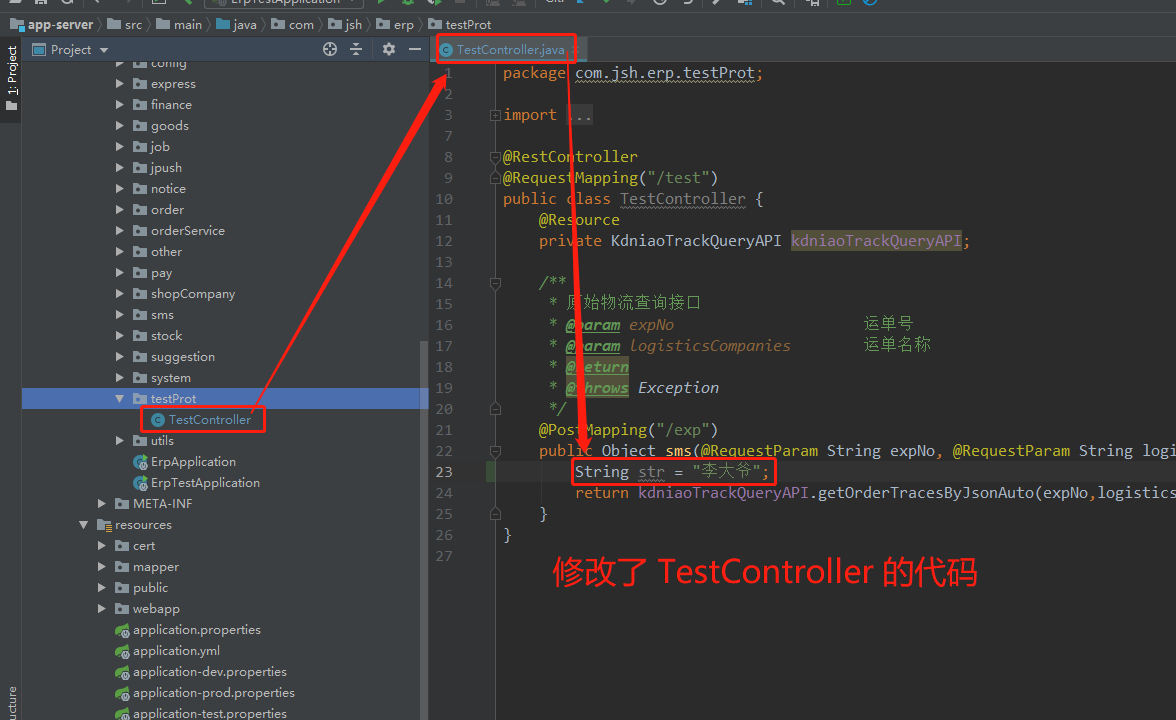Image resolution: width=1176 pixels, height=720 pixels.
Task: Fold the sms method at line 22
Action: point(495,452)
